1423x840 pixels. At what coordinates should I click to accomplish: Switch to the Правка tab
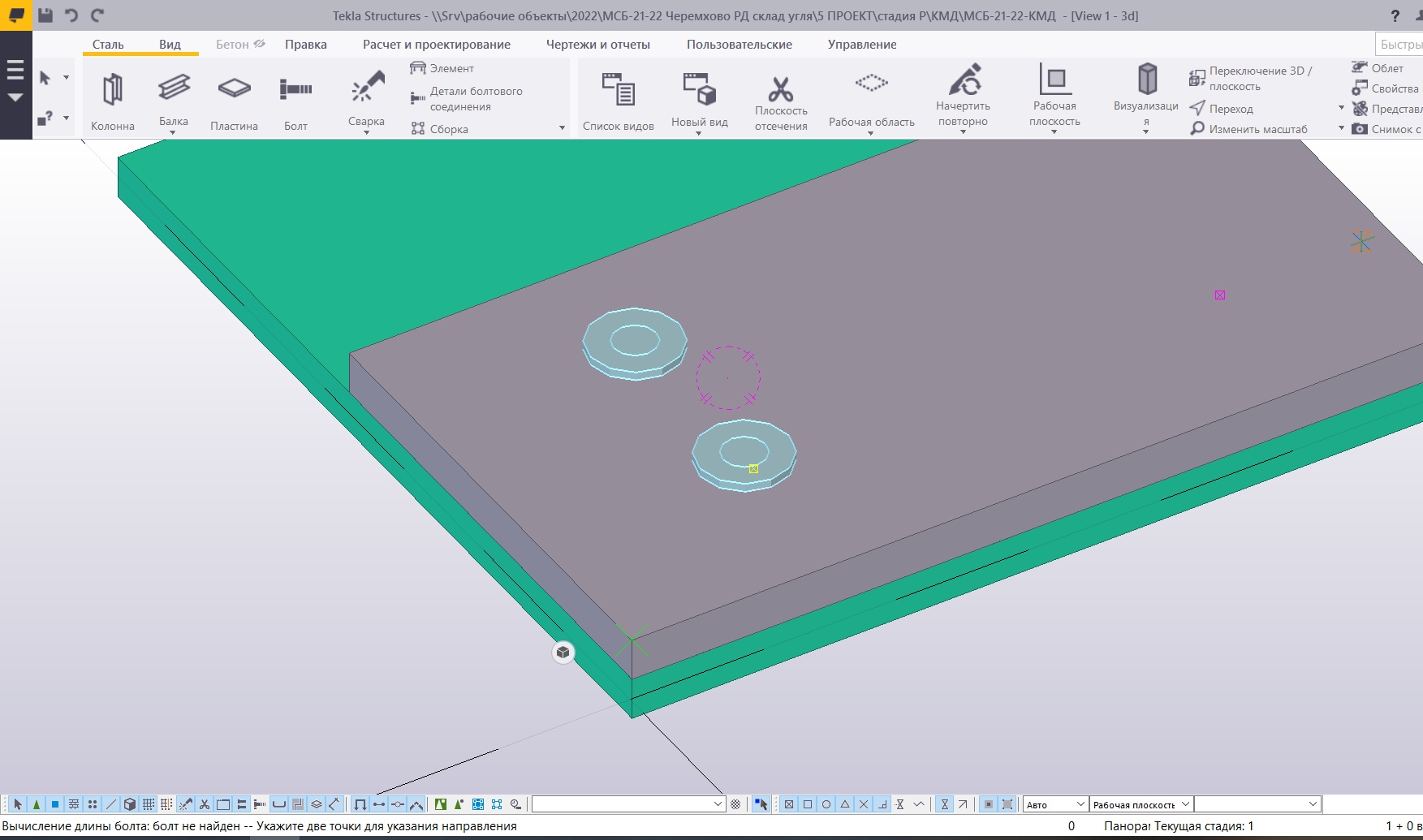point(306,45)
